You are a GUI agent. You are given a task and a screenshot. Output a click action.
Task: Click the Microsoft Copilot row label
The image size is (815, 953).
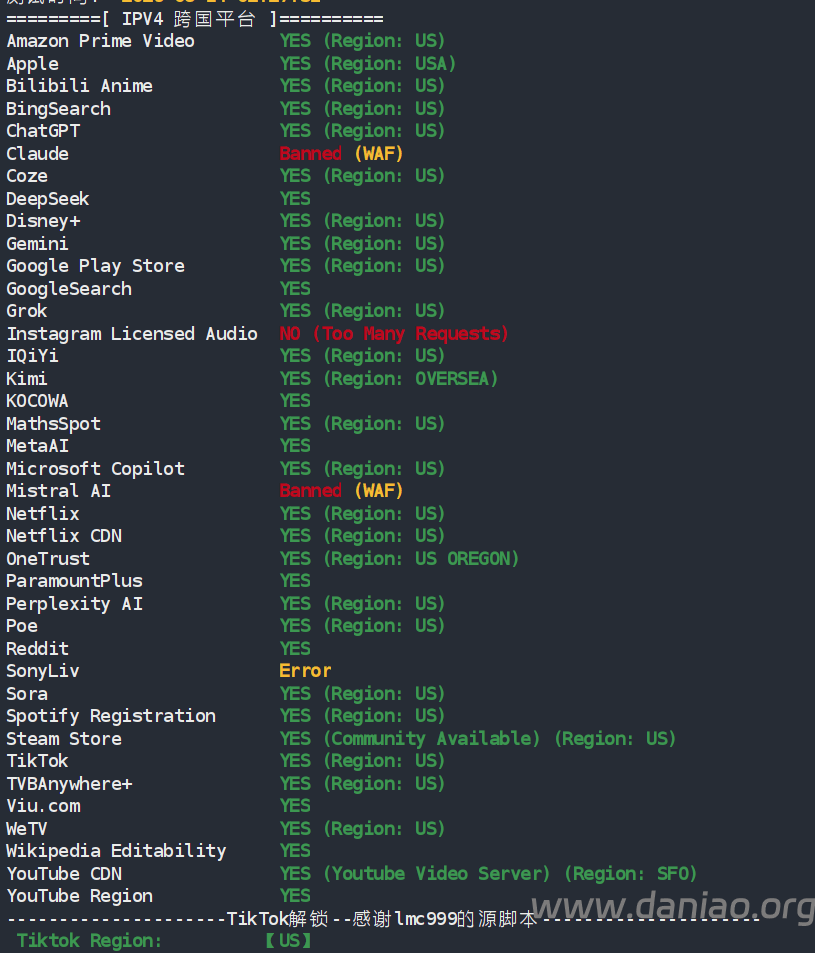(95, 469)
